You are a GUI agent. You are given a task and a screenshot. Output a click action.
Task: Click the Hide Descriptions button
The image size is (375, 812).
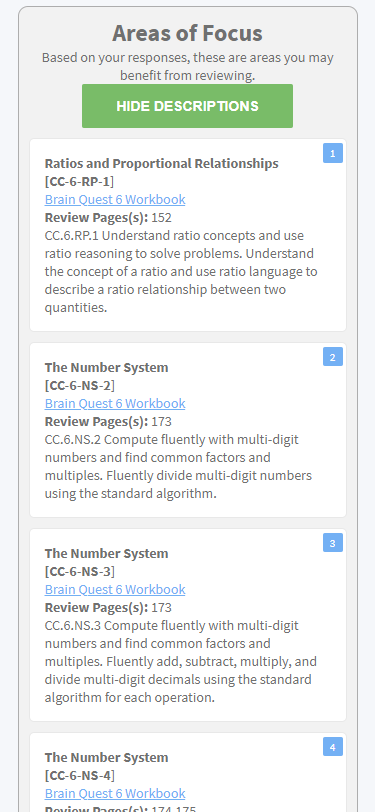pos(187,106)
